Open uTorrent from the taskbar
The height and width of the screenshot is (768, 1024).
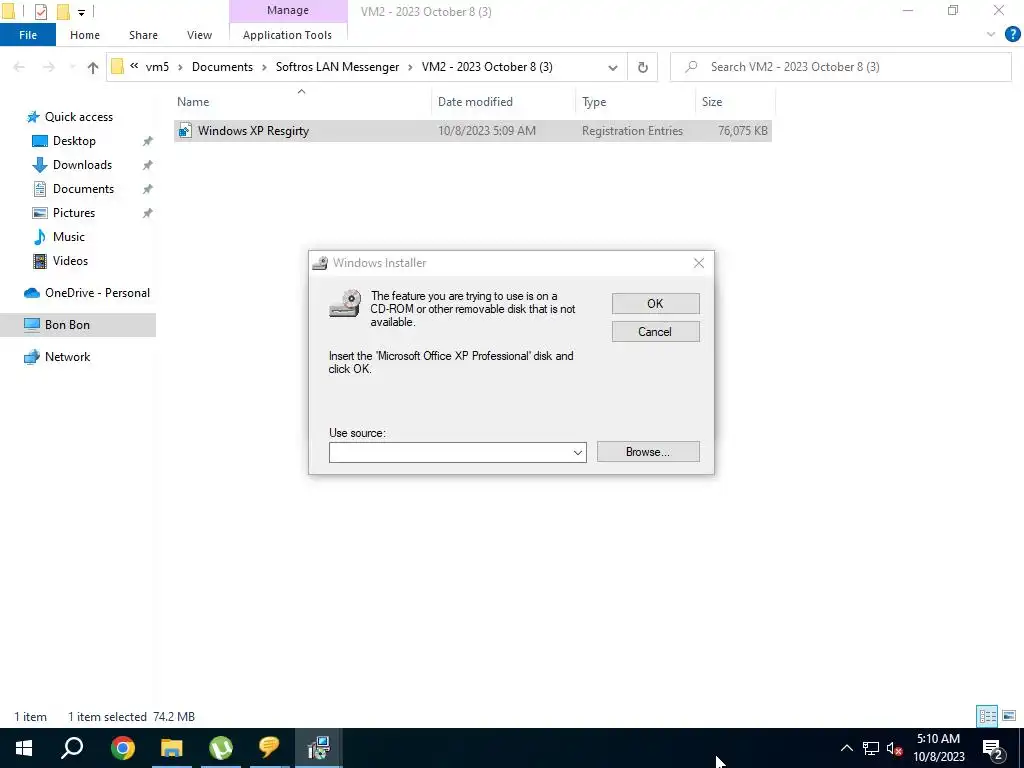pos(221,748)
